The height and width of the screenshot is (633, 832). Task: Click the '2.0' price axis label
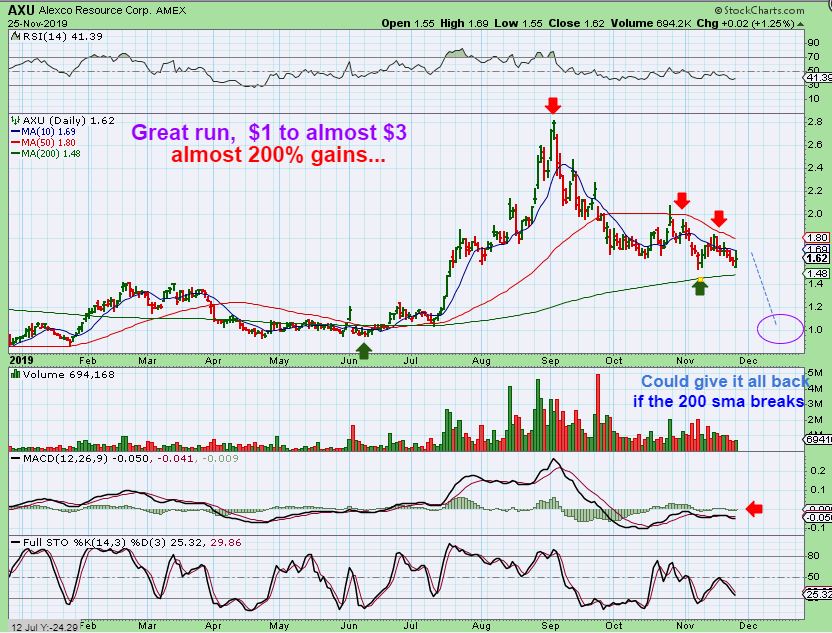click(x=814, y=214)
